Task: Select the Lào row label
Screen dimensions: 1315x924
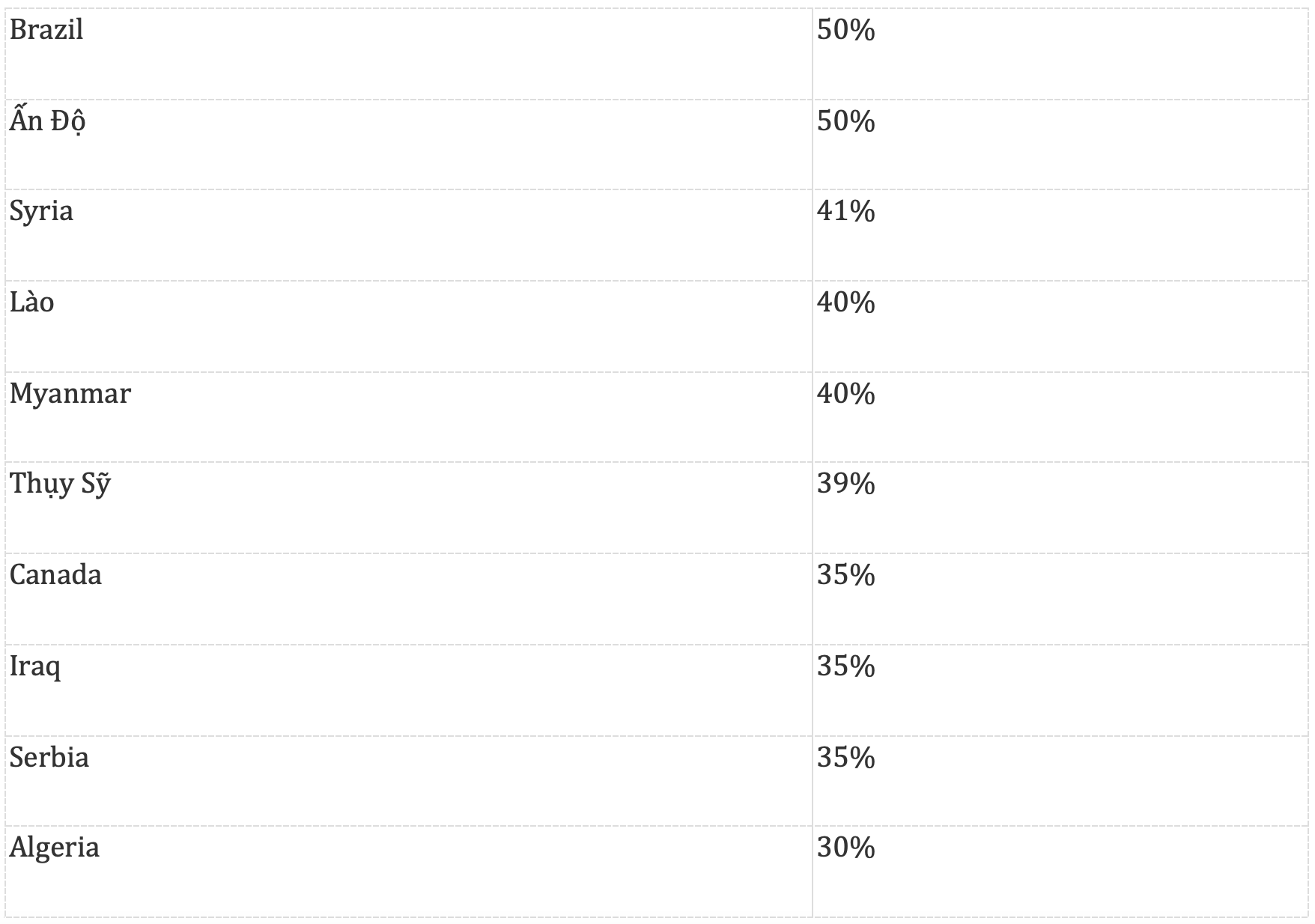Action: [x=32, y=303]
